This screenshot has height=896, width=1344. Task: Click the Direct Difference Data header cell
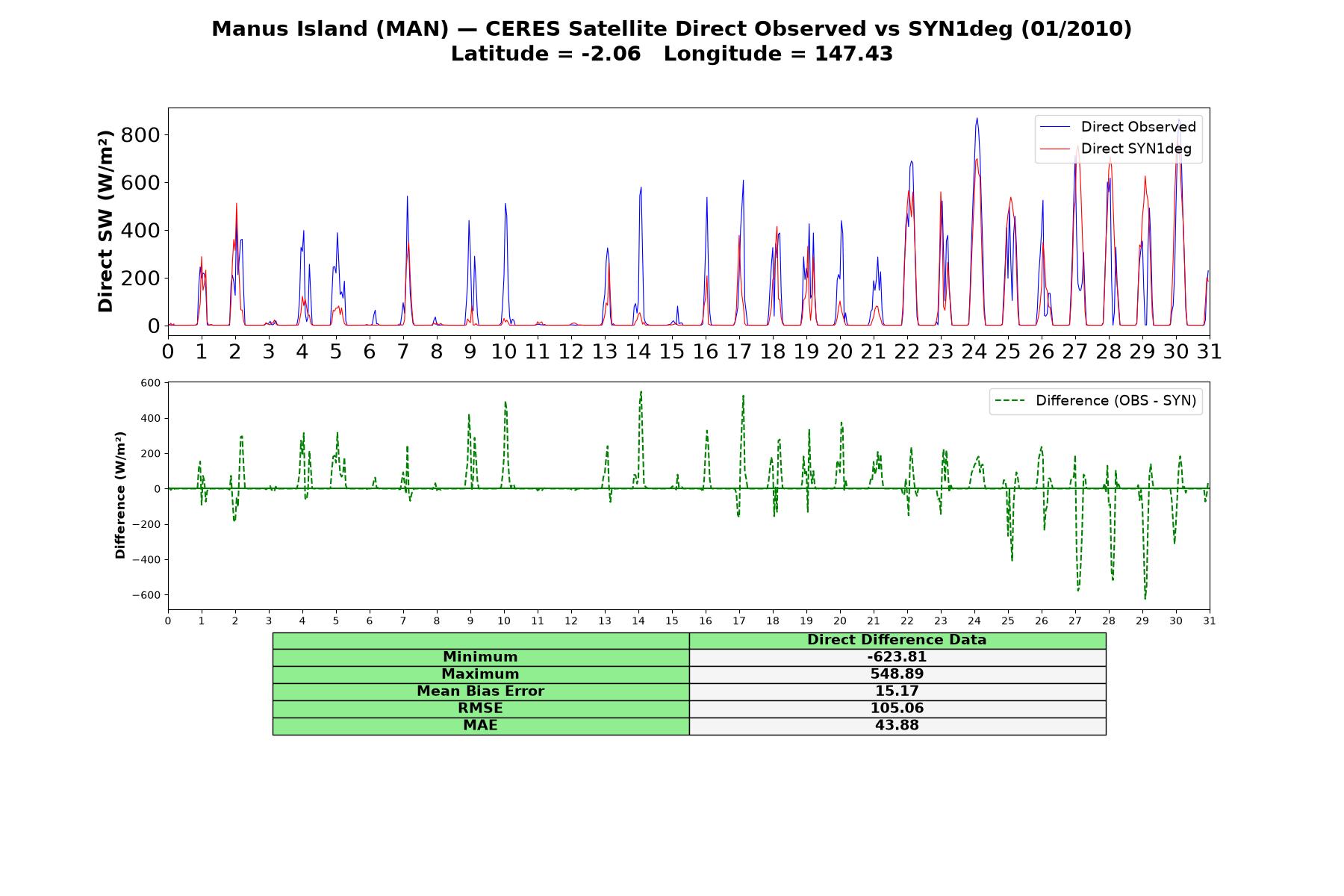tap(897, 641)
